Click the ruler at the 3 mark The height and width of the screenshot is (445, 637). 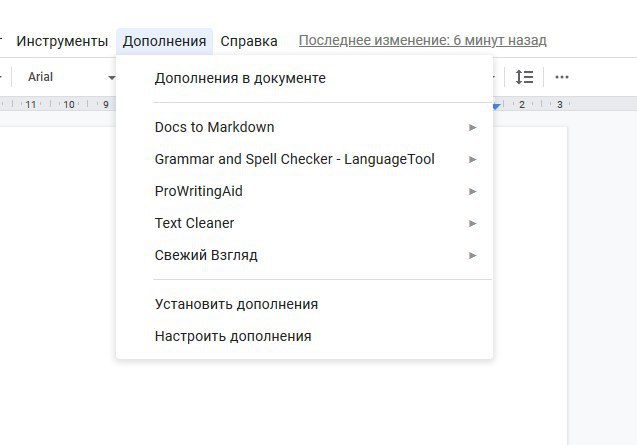[x=560, y=104]
